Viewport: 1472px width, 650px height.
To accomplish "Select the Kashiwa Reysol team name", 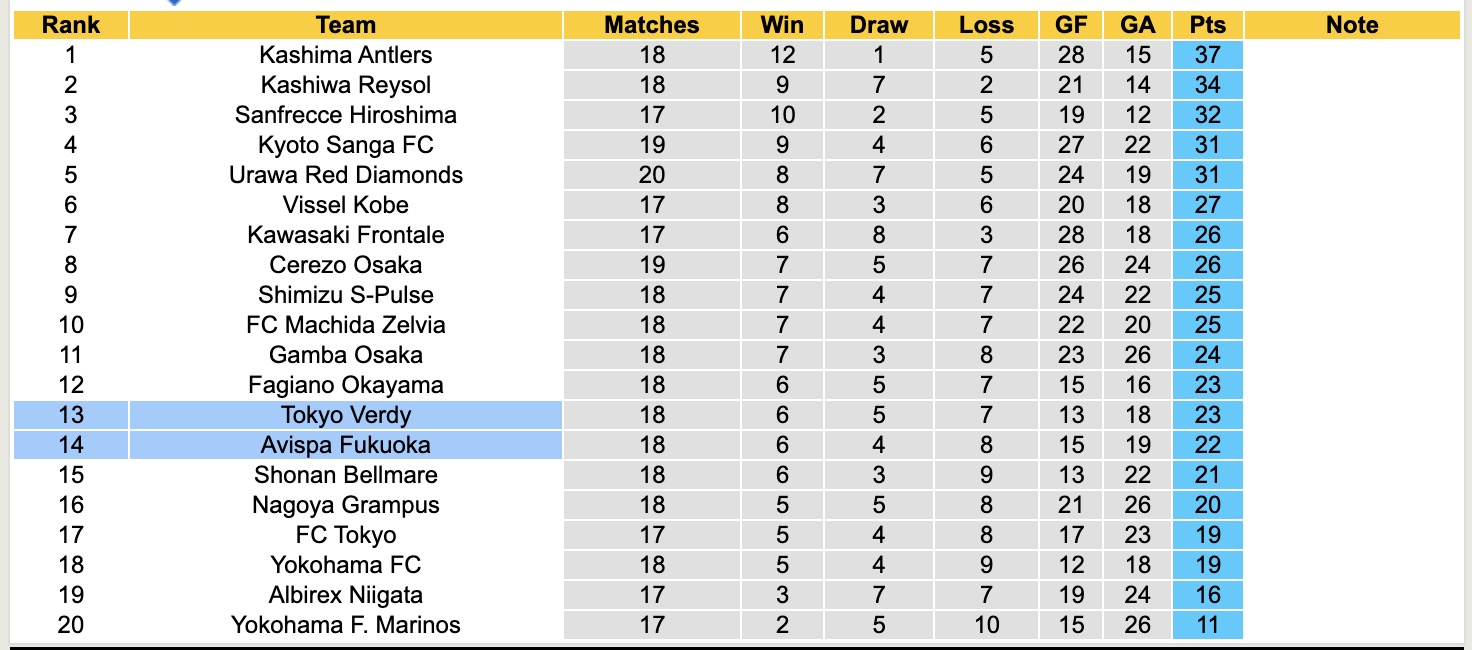I will 345,85.
